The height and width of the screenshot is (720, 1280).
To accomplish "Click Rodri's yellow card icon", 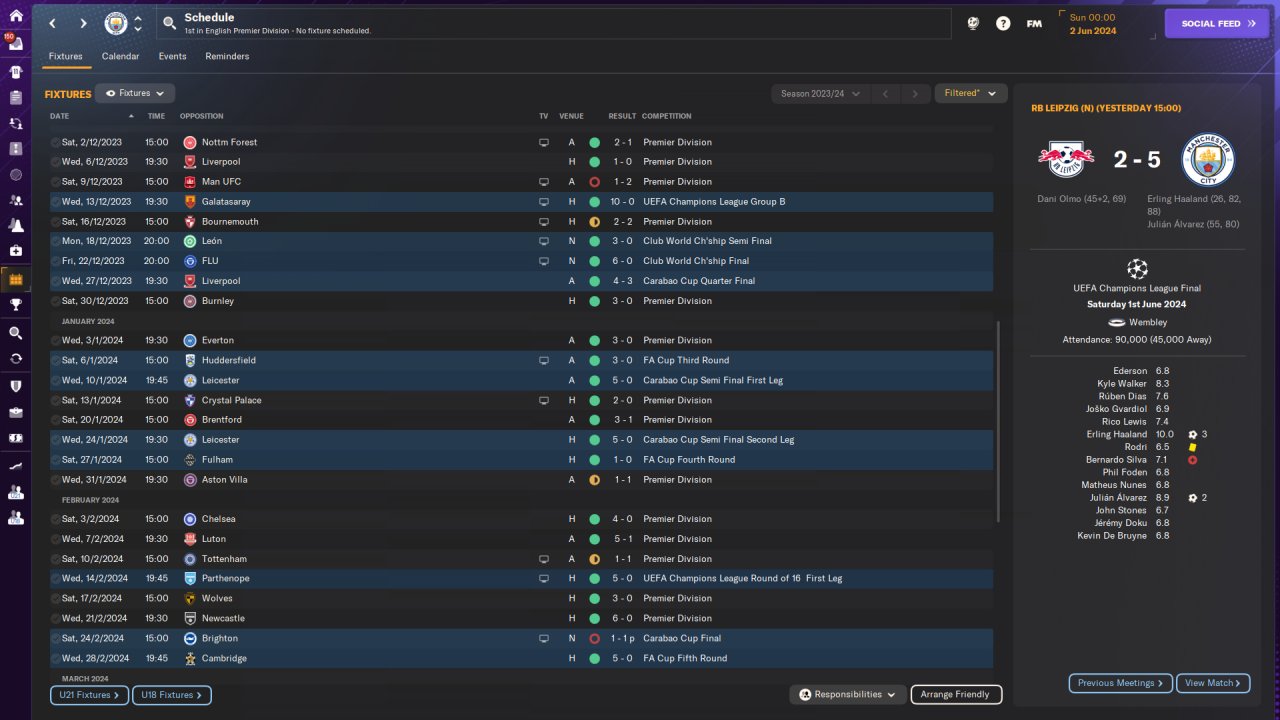I will (1193, 447).
